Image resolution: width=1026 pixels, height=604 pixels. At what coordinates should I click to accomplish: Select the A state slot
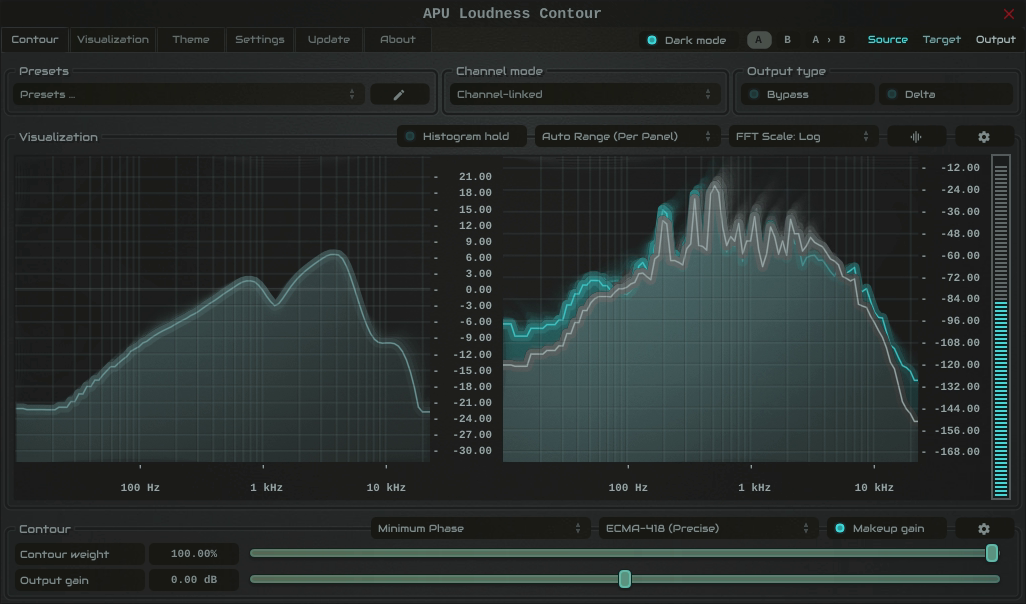759,40
